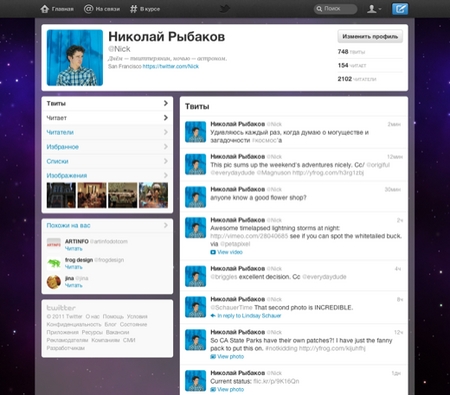The width and height of the screenshot is (450, 395).
Task: Select the Избранное sidebar tab
Action: [x=107, y=147]
